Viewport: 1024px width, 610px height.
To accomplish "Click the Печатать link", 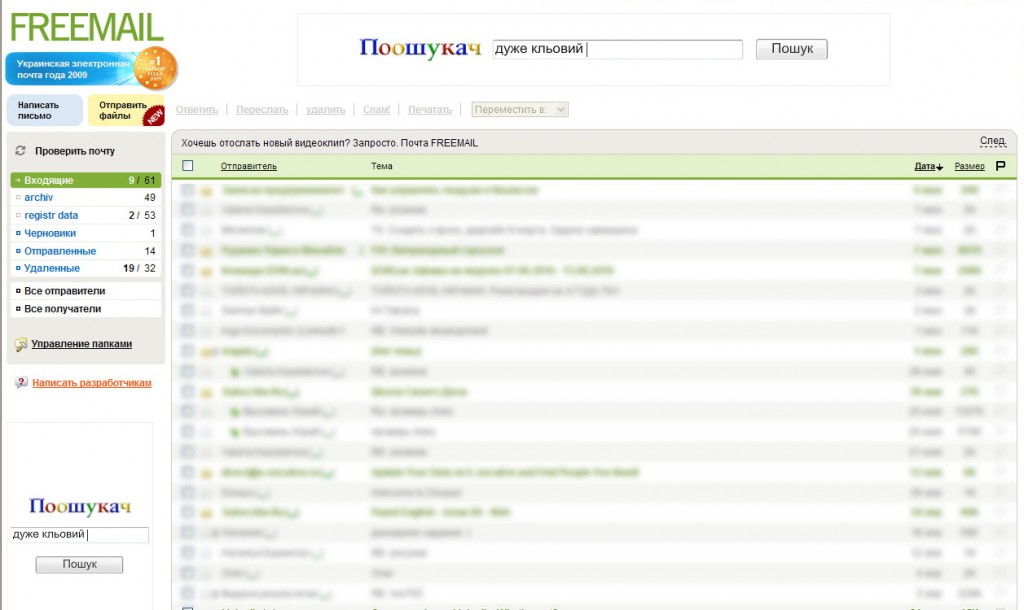I will [430, 110].
